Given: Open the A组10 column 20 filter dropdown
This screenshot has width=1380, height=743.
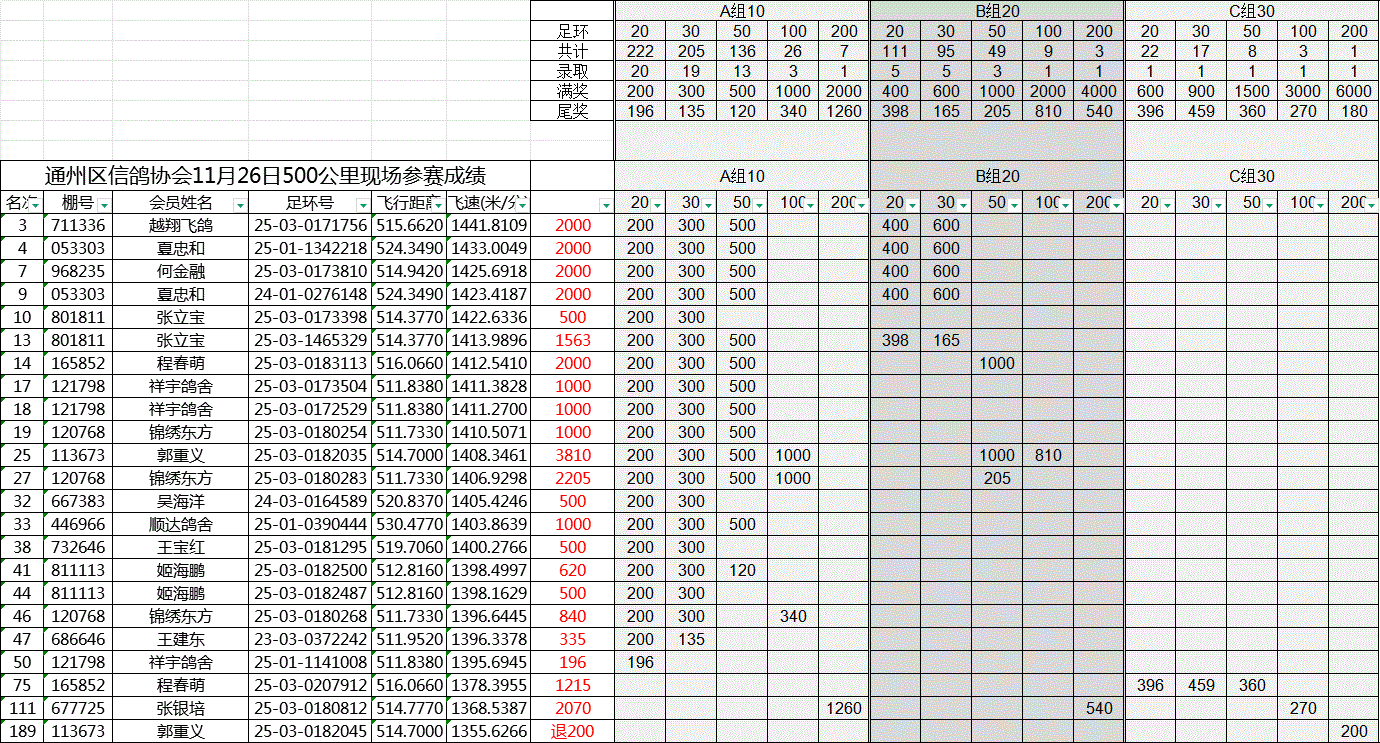Looking at the screenshot, I should click(x=657, y=204).
